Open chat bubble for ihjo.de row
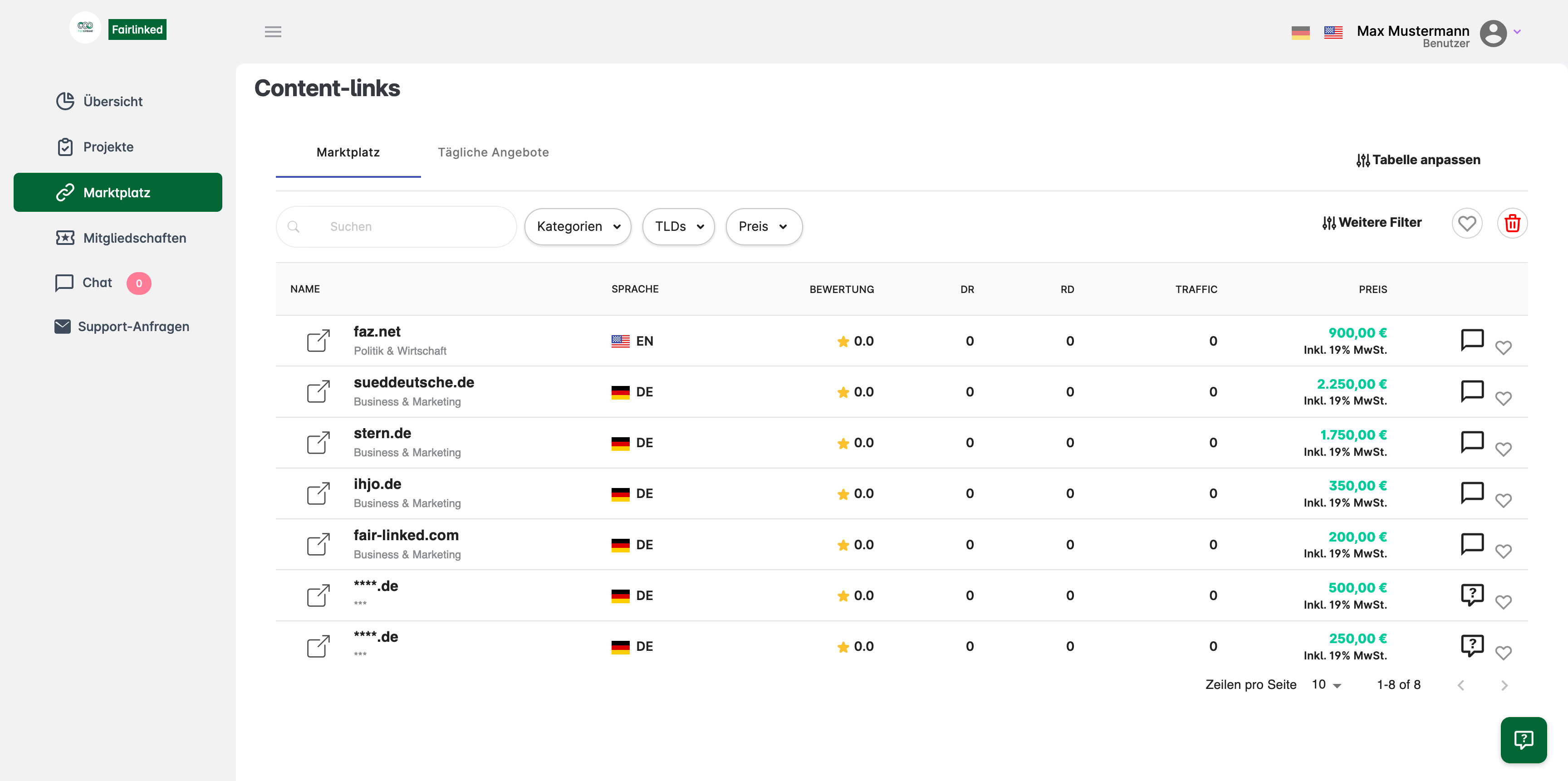This screenshot has width=1568, height=781. tap(1472, 493)
